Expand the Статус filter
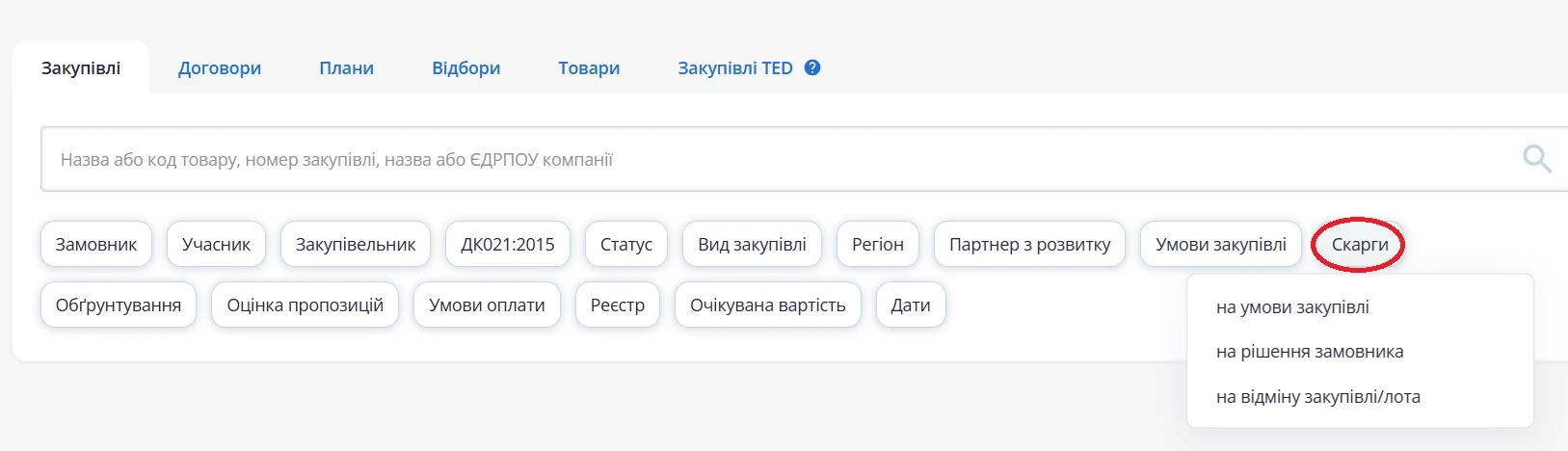 pyautogui.click(x=626, y=245)
